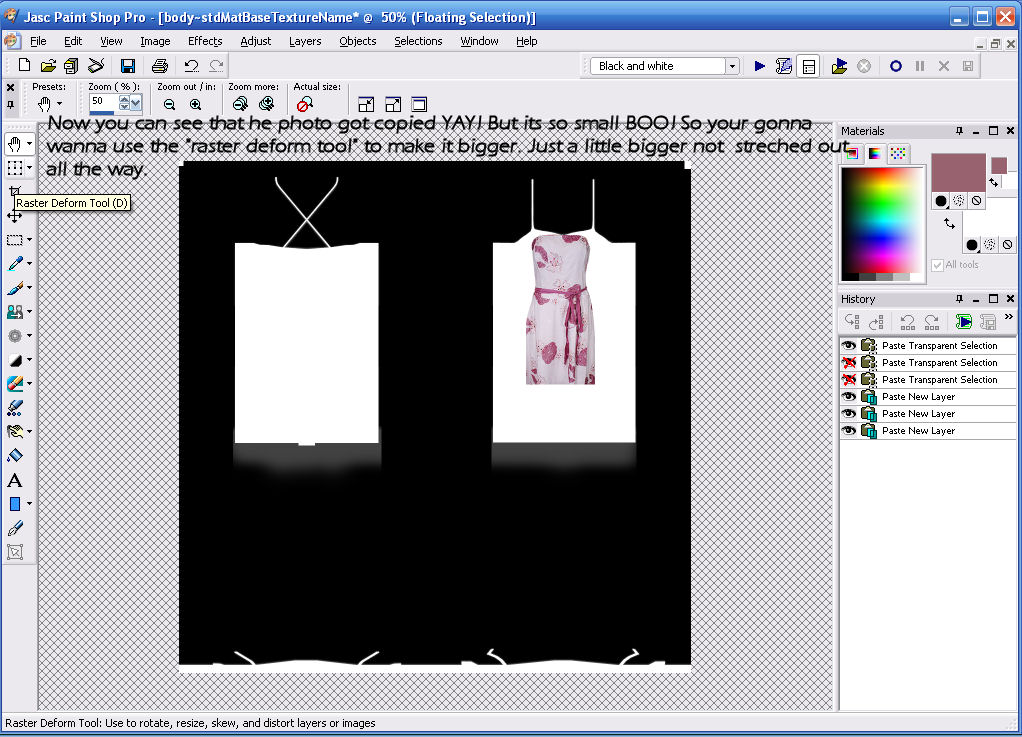Click the large foreground color swatch
The image size is (1022, 737).
point(958,171)
